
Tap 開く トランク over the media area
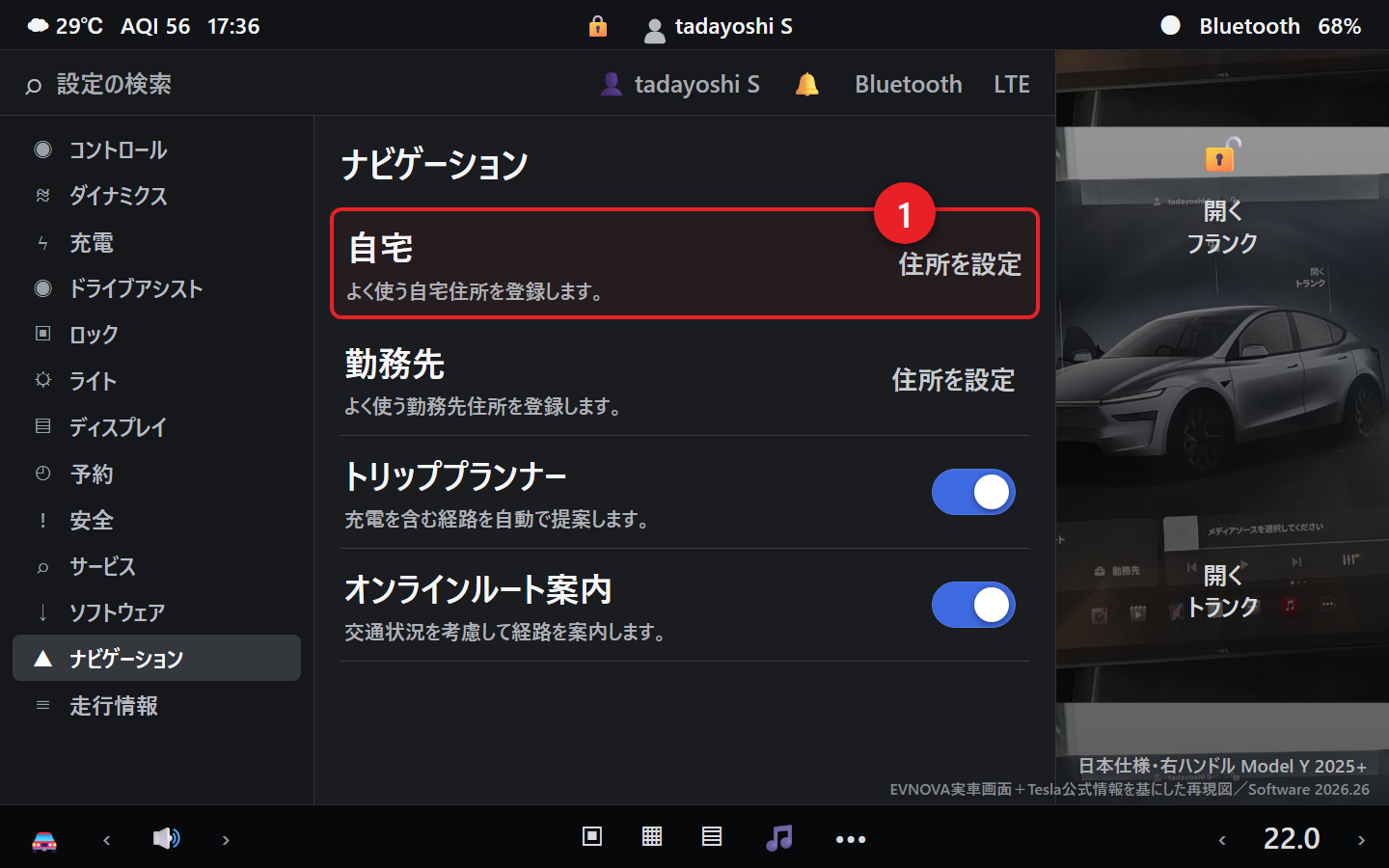(1222, 590)
